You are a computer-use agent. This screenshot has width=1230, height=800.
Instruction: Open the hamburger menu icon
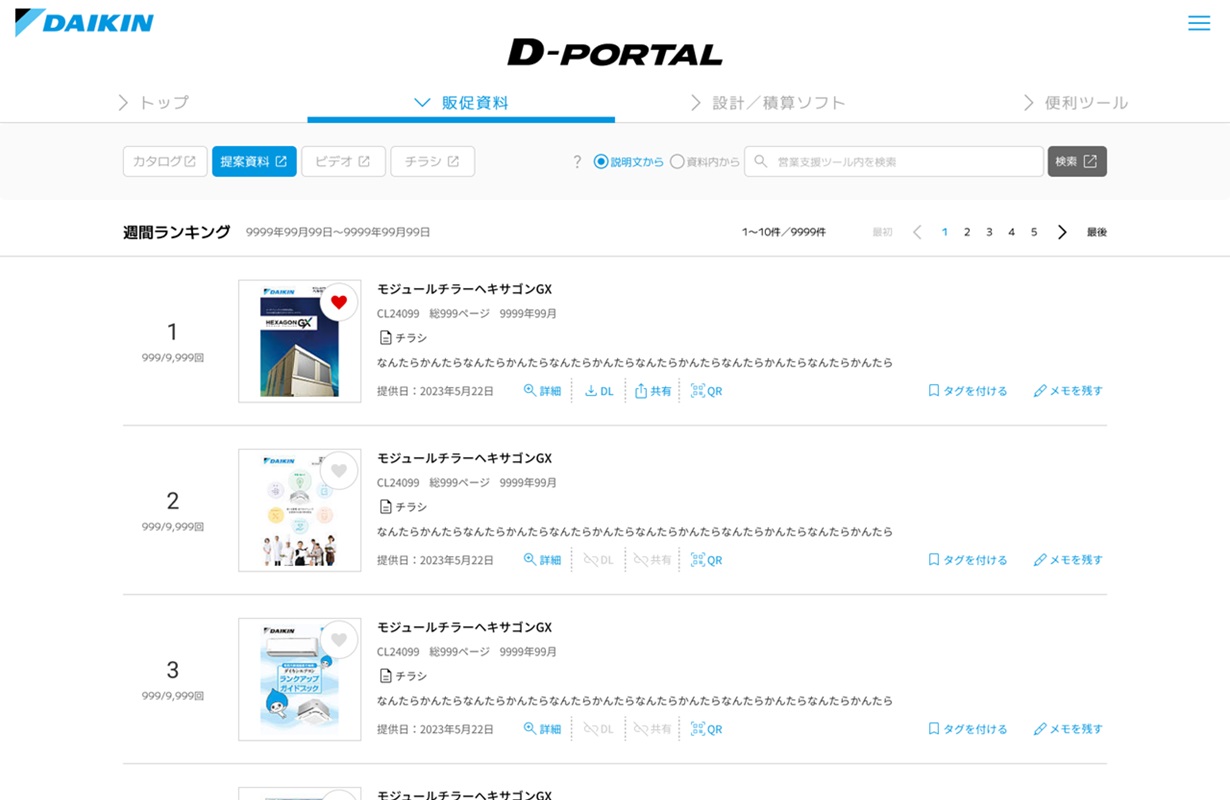tap(1199, 23)
